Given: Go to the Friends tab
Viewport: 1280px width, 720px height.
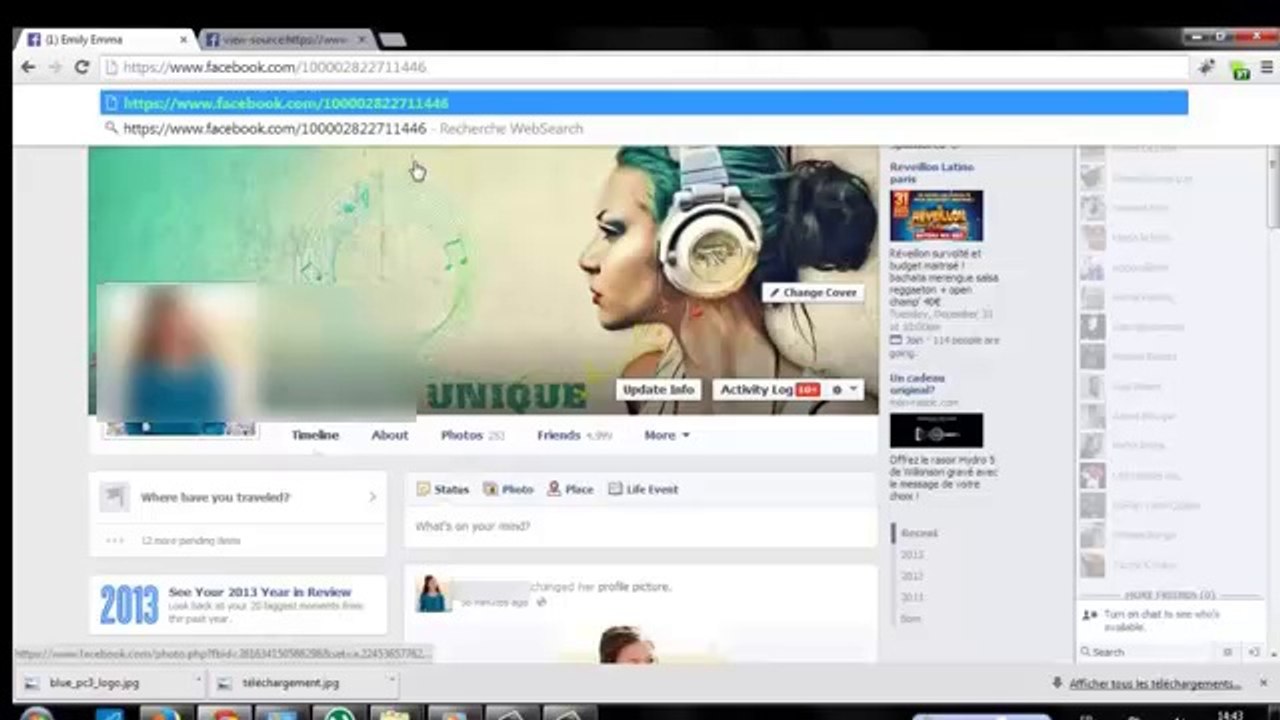Looking at the screenshot, I should coord(574,435).
